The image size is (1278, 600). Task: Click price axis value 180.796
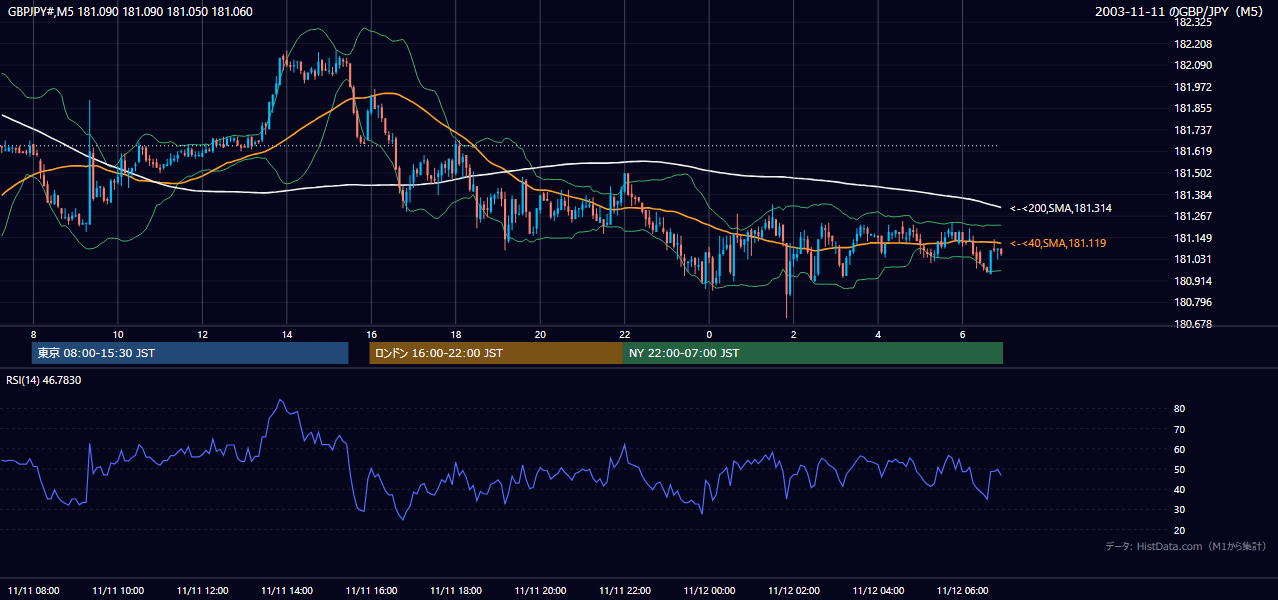(x=1193, y=302)
